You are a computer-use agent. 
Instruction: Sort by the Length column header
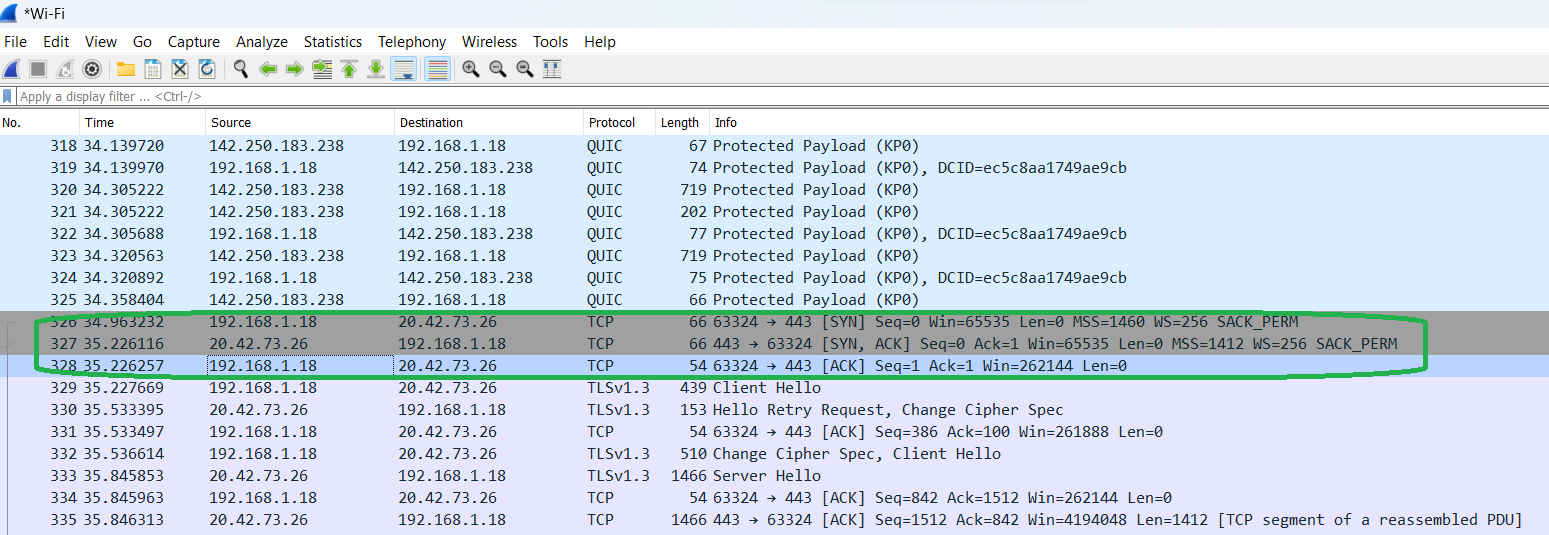tap(681, 123)
